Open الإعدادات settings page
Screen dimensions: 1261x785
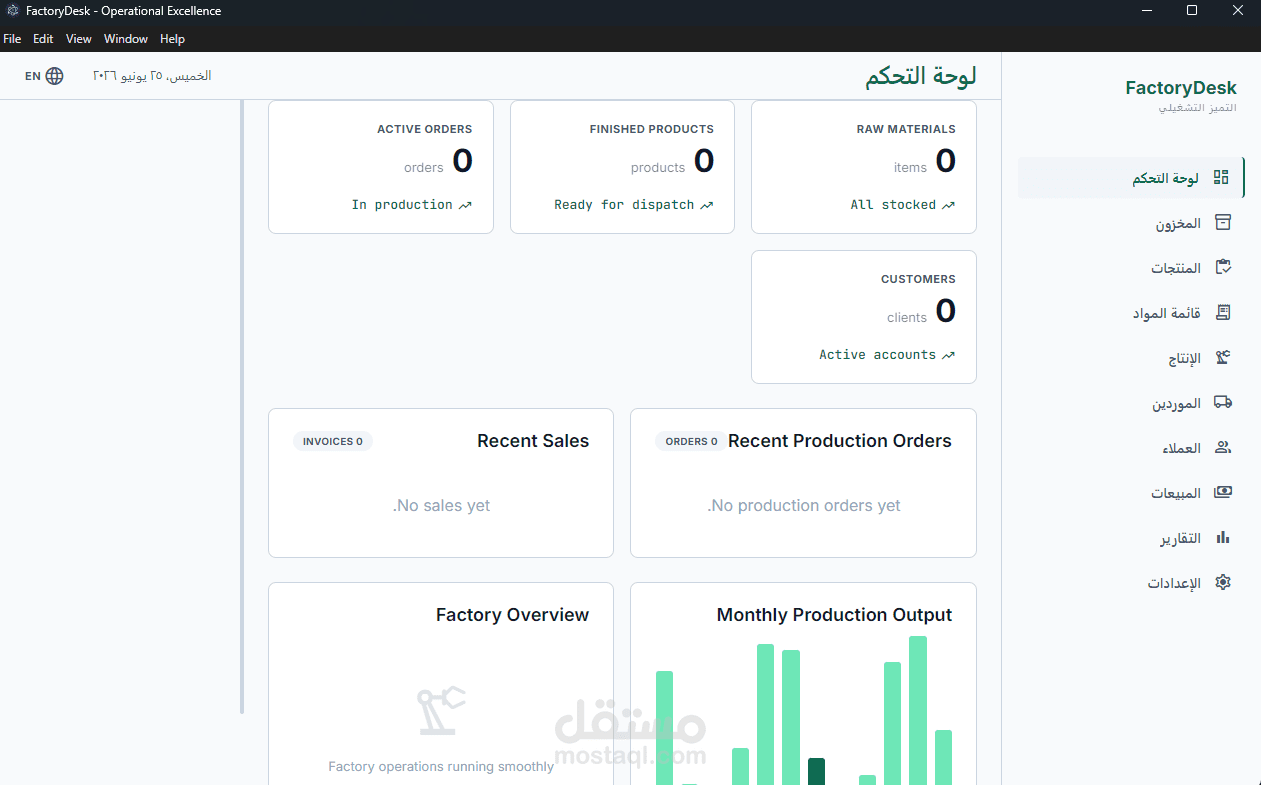1131,582
